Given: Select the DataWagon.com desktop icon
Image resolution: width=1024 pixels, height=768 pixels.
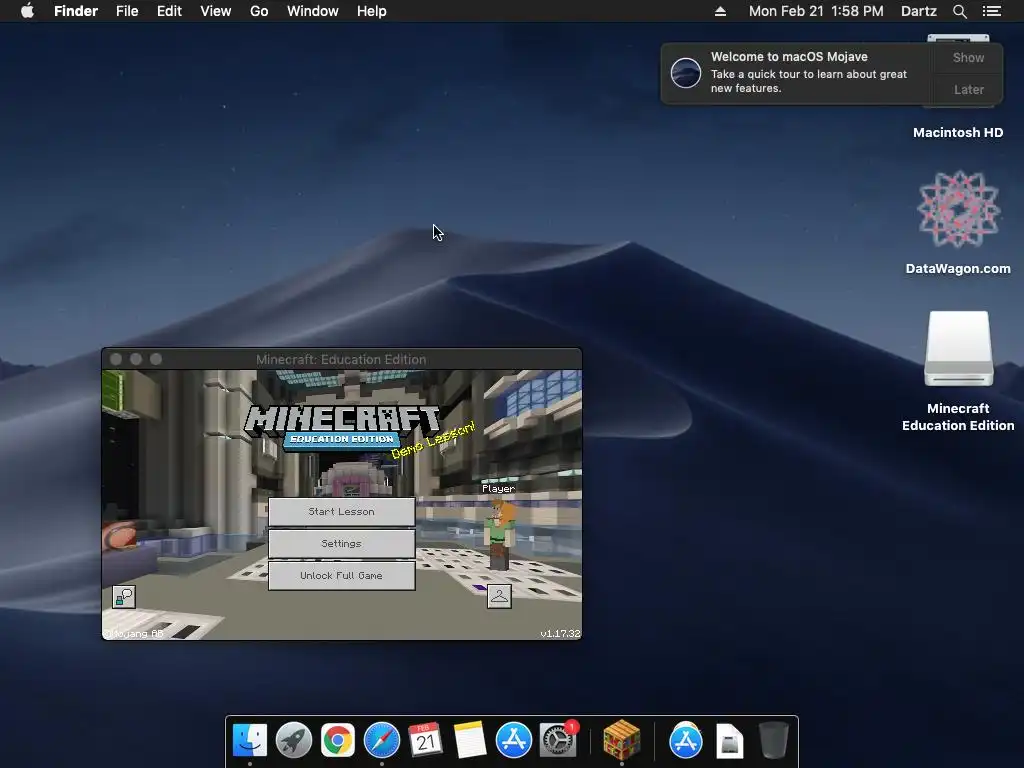Looking at the screenshot, I should point(958,210).
